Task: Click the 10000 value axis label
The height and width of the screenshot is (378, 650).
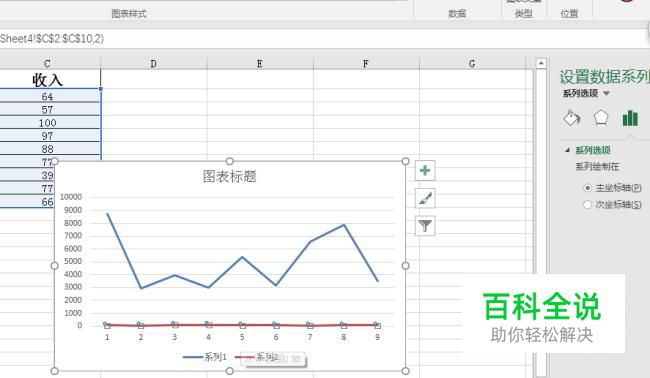Action: point(71,197)
